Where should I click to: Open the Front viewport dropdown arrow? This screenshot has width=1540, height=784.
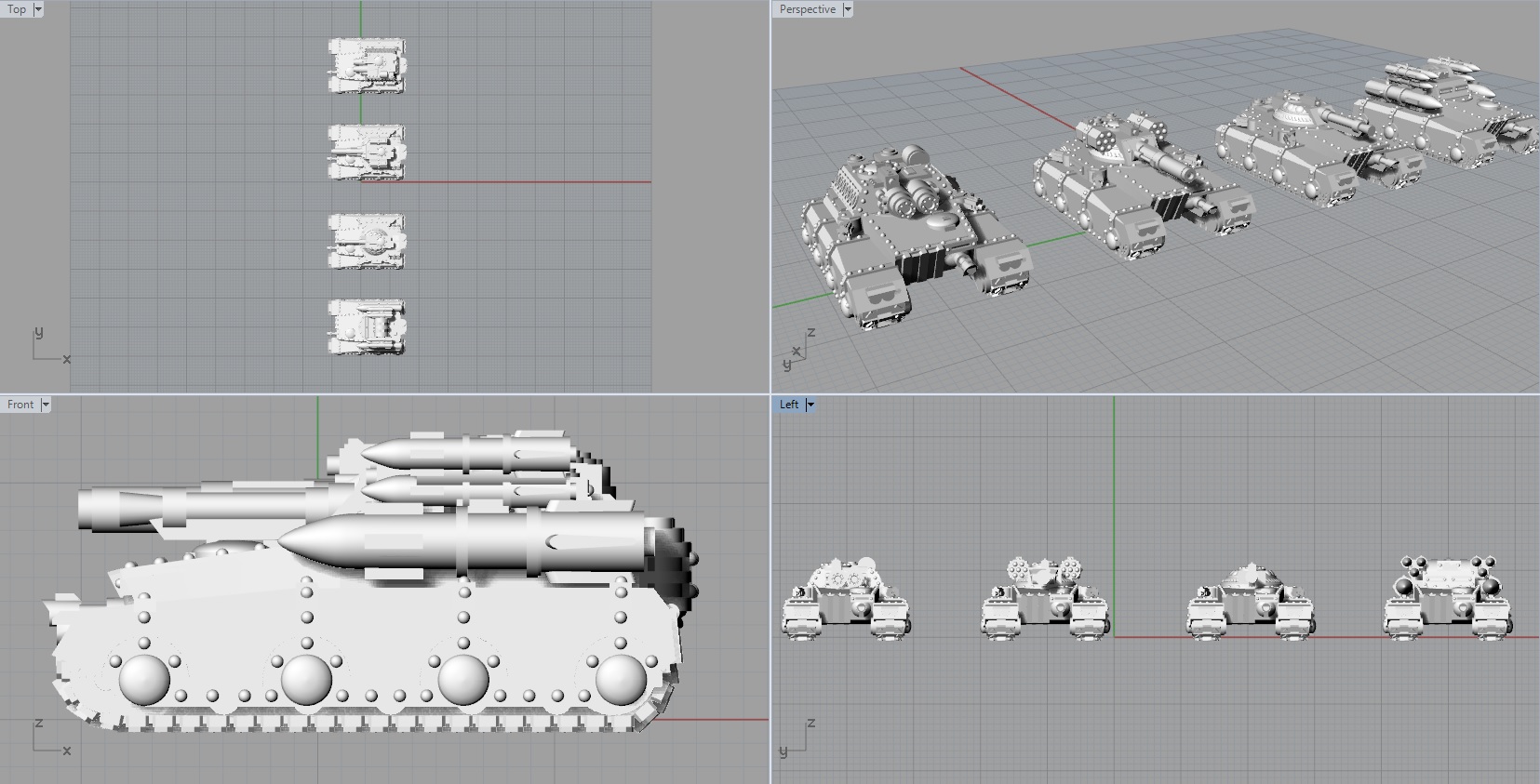tap(45, 405)
